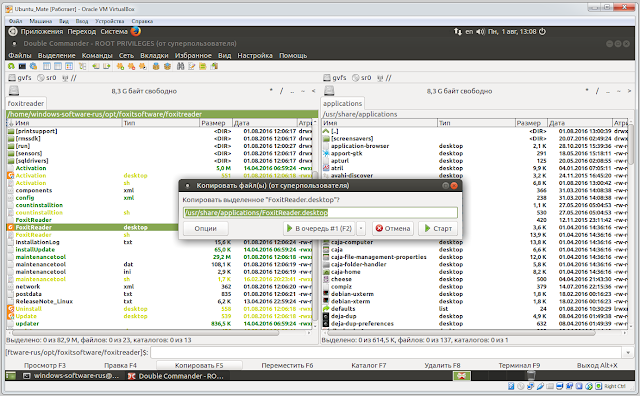Viewport: 640px width, 396px height.
Task: Click the flat tree view toolbar icon
Action: tap(83, 66)
